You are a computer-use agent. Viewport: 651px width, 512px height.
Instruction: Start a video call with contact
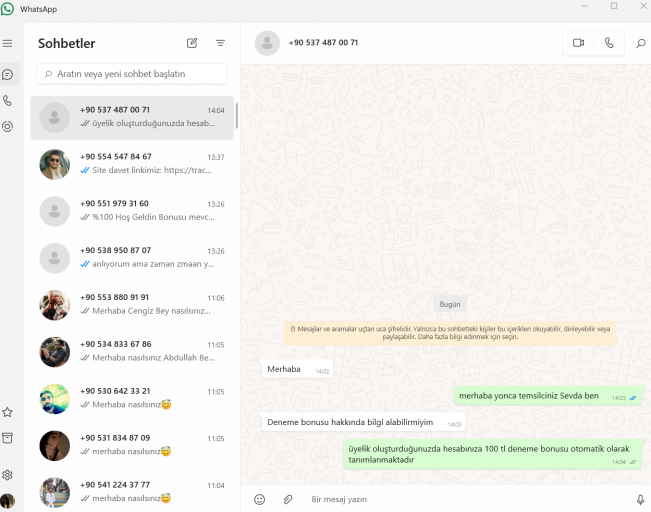tap(578, 43)
